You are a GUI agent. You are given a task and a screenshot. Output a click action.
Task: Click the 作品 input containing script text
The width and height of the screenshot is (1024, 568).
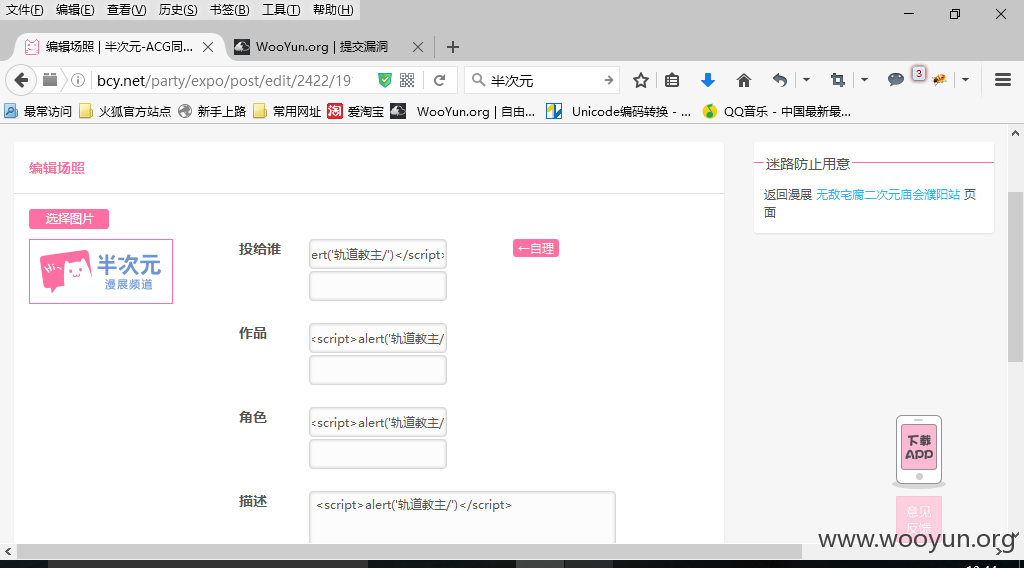click(378, 338)
